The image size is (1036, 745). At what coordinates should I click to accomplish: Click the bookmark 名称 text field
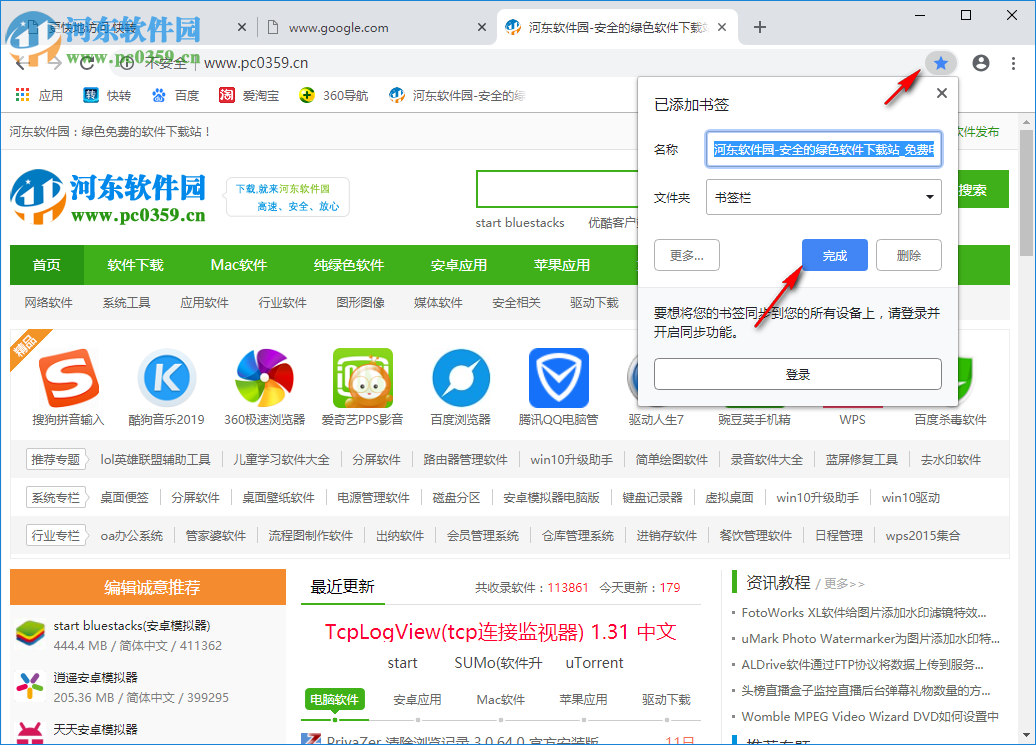[823, 149]
